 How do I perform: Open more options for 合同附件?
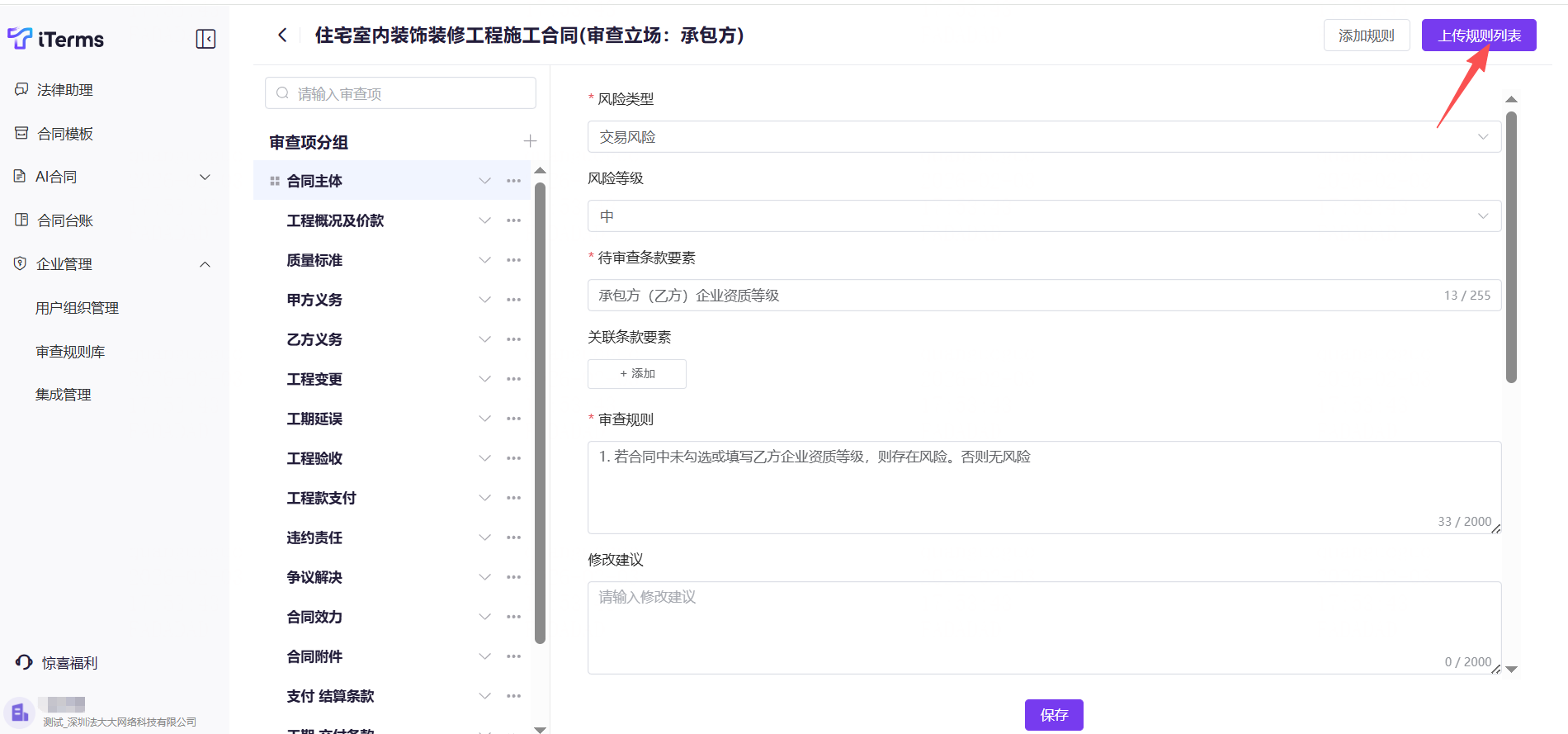513,656
